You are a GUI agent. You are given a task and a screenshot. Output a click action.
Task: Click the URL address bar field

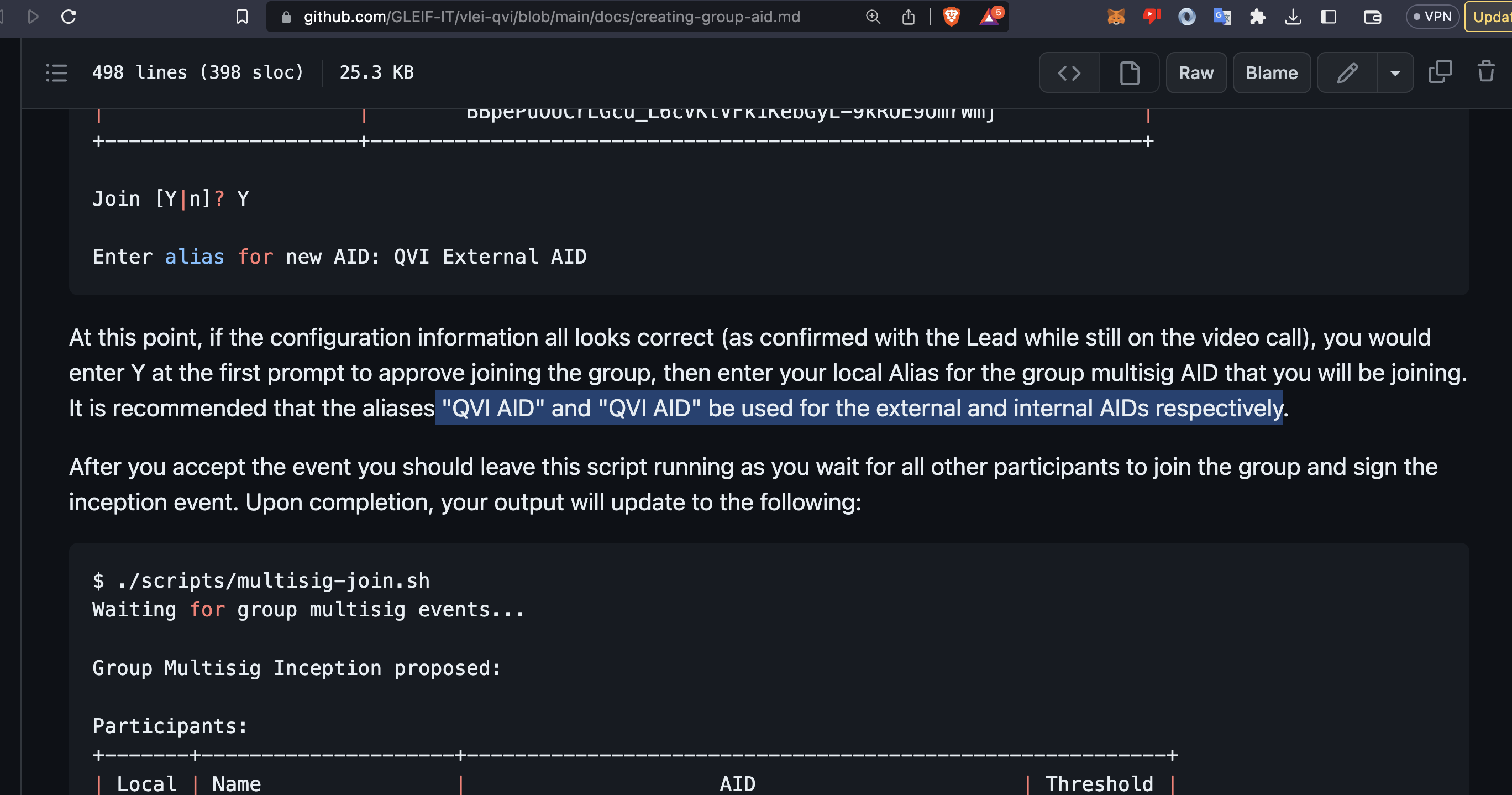pyautogui.click(x=552, y=17)
